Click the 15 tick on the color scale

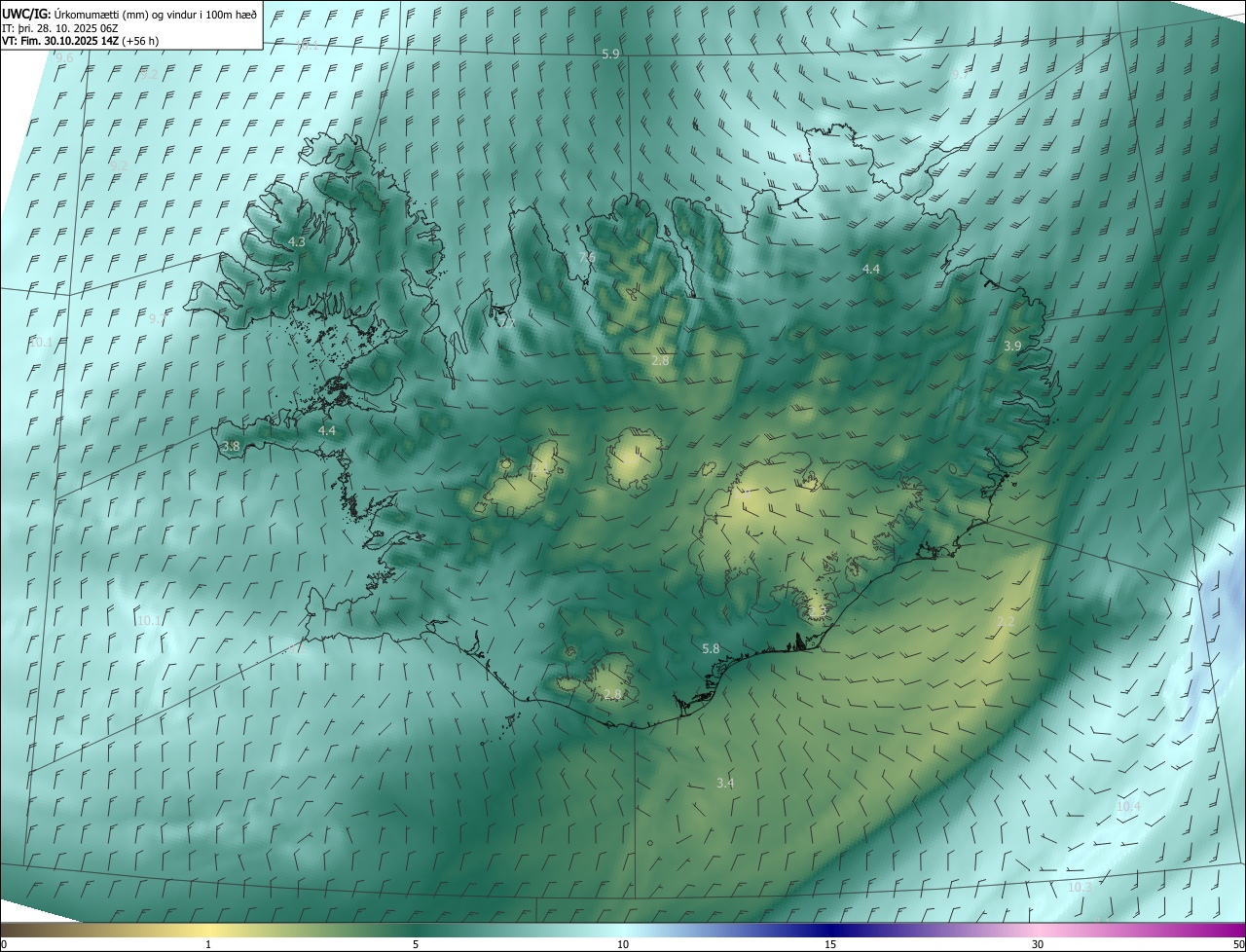(830, 944)
